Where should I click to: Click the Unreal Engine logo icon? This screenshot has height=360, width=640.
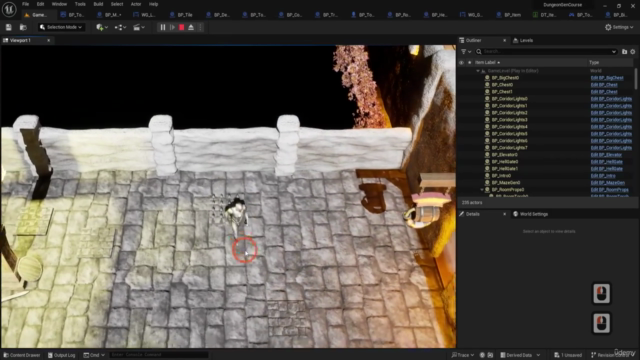point(9,9)
